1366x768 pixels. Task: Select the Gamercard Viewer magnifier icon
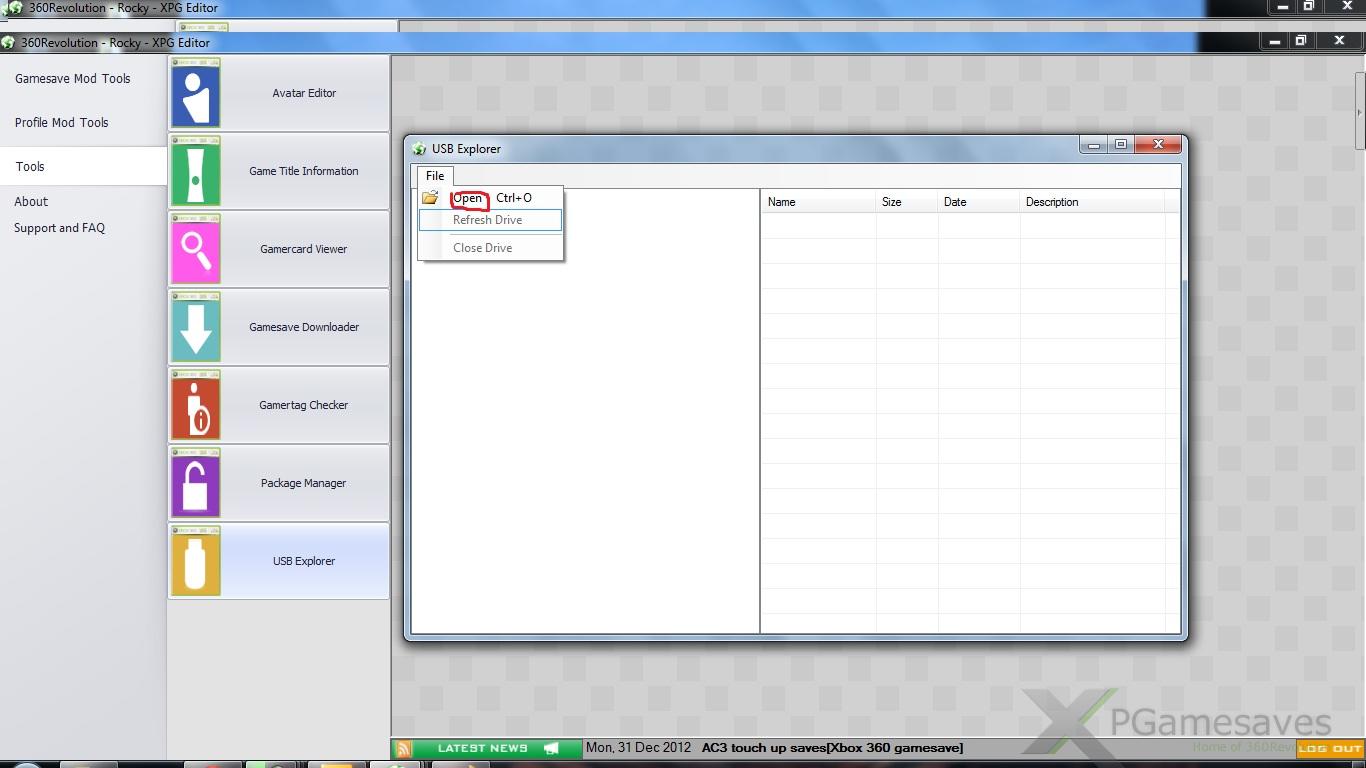[x=195, y=249]
